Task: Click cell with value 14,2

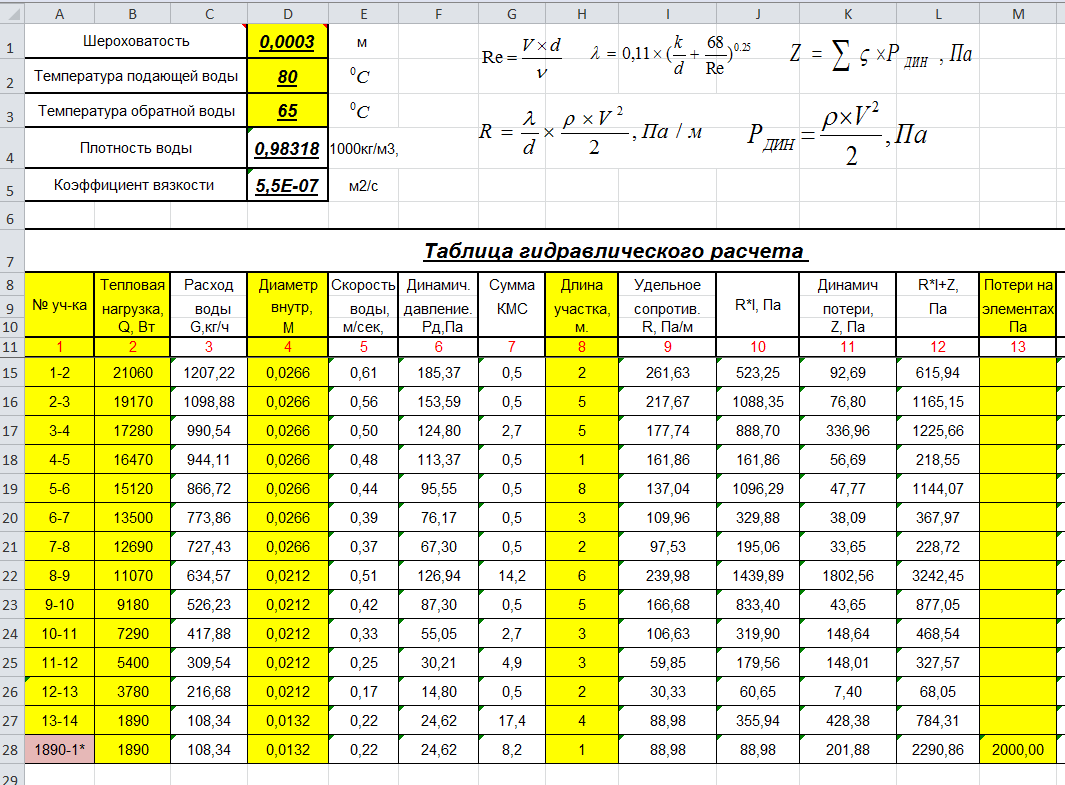Action: (512, 576)
